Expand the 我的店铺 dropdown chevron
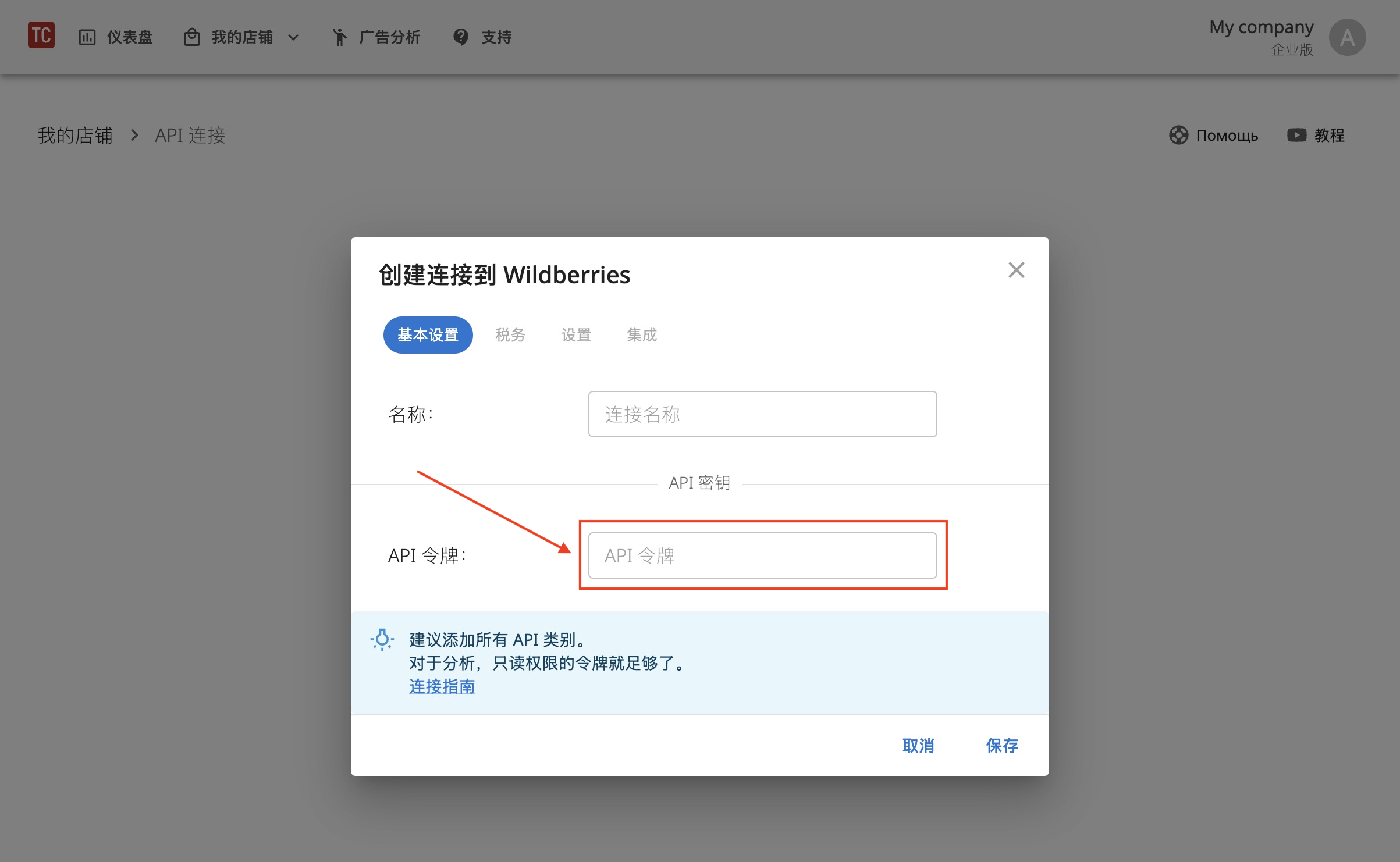The image size is (1400, 862). pyautogui.click(x=293, y=38)
